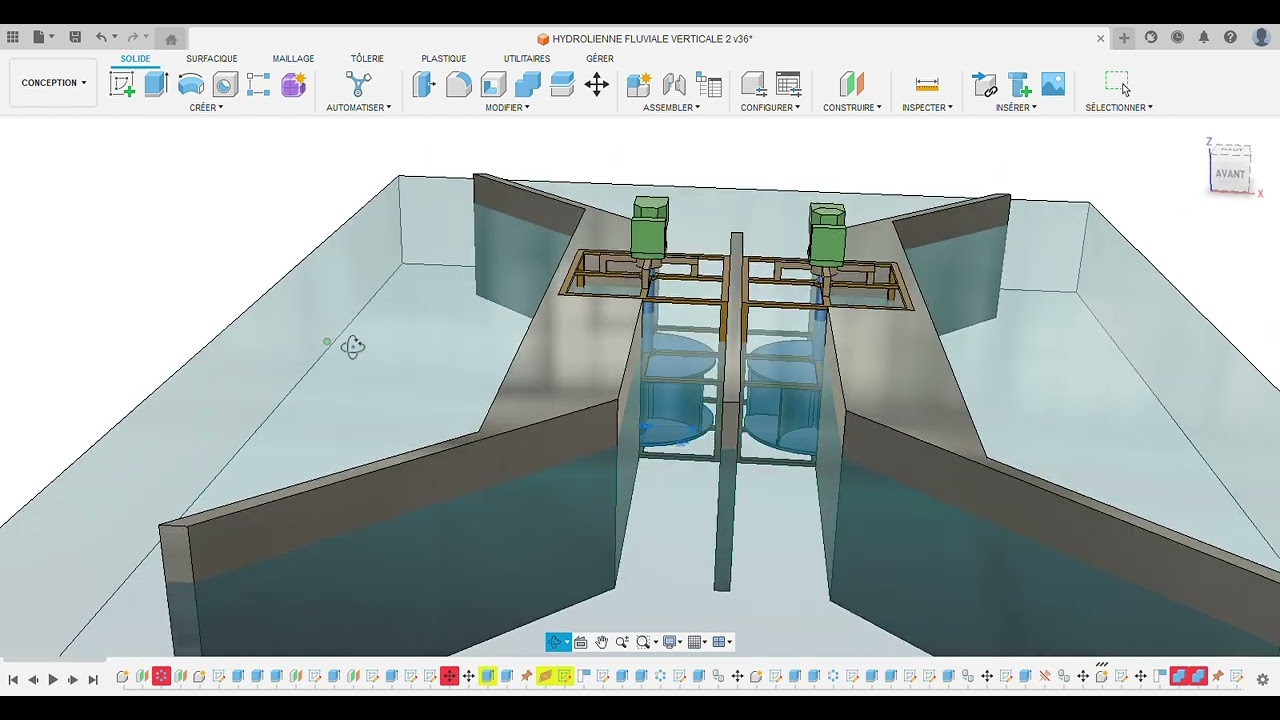
Task: Go to the Home tab icon
Action: click(x=171, y=39)
